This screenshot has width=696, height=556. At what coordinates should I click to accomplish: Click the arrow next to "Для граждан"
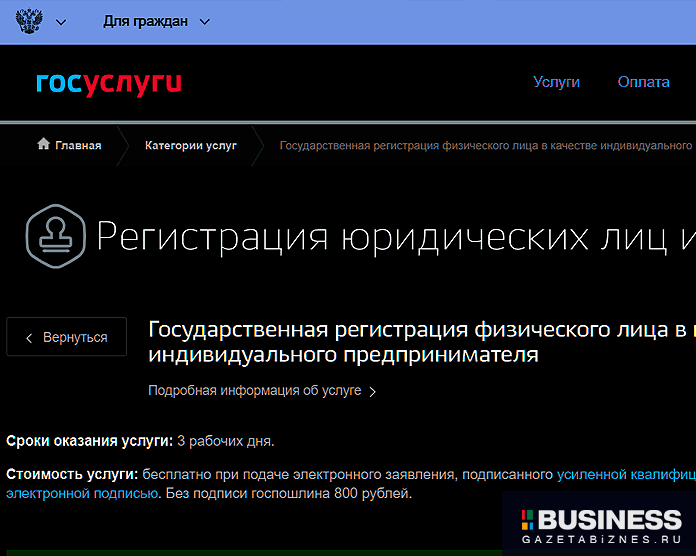pos(205,22)
